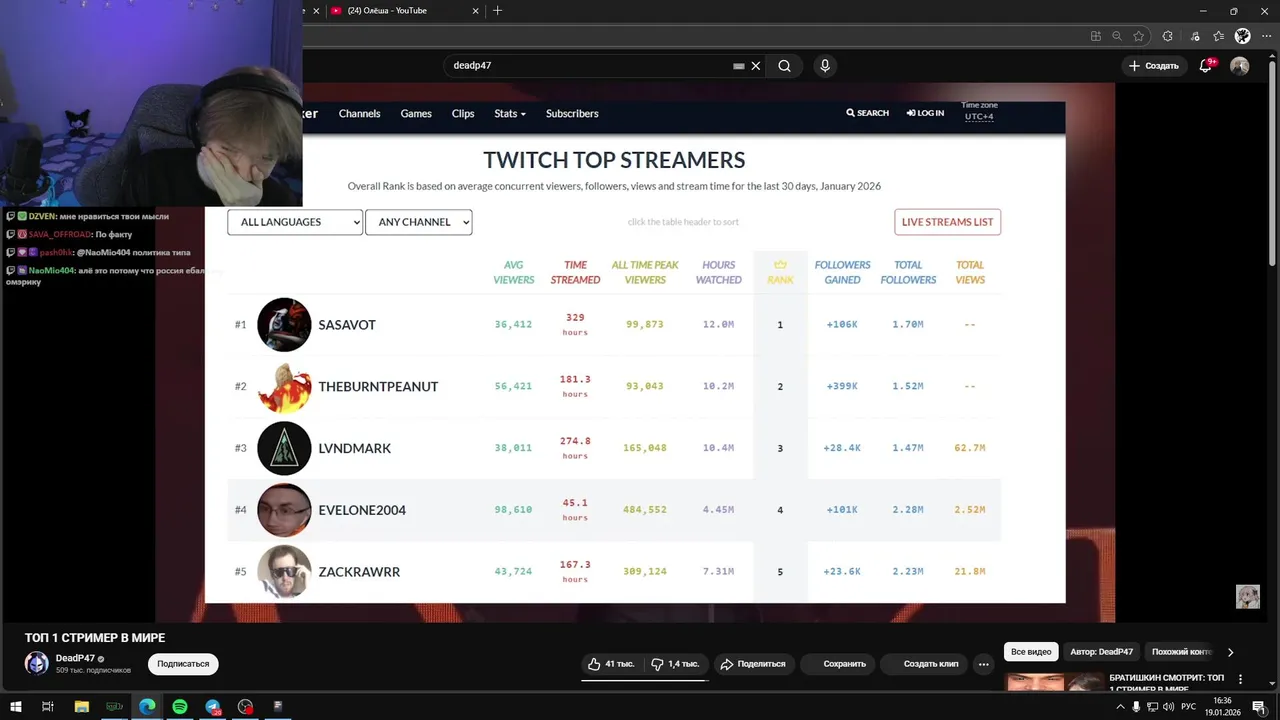Open YouTube notifications bell
The height and width of the screenshot is (720, 1280).
tap(1206, 66)
